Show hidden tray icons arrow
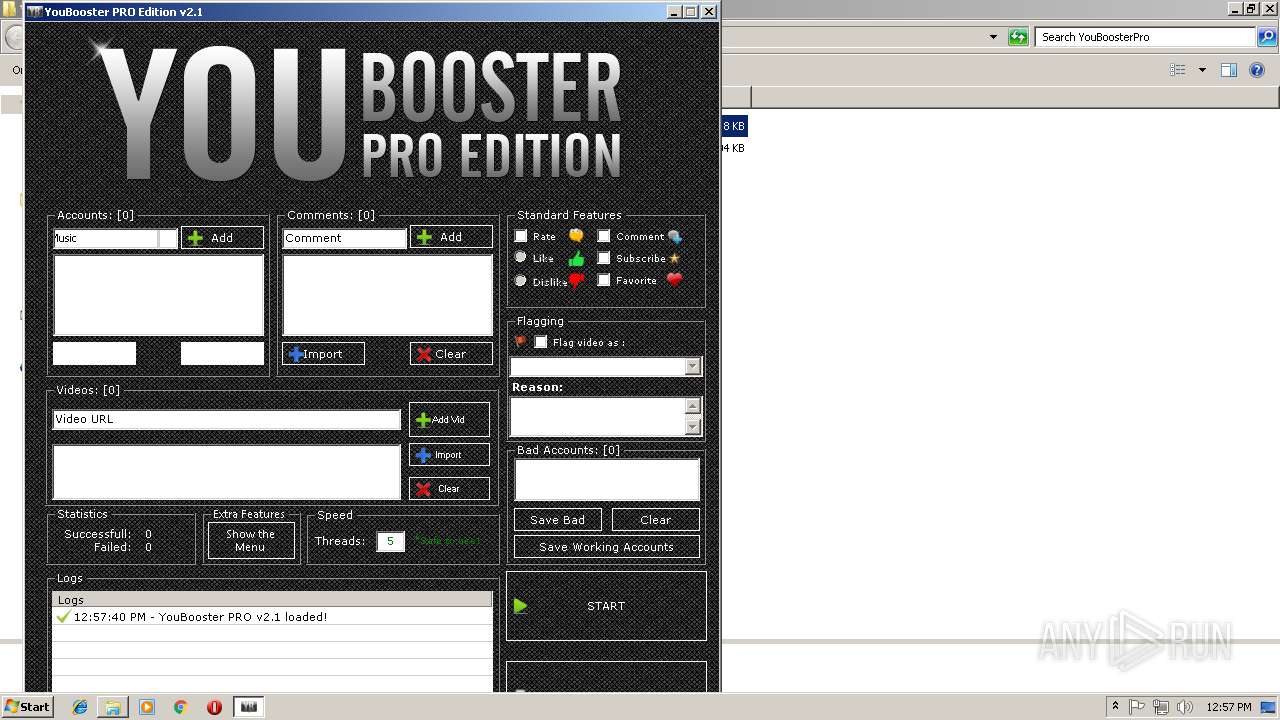This screenshot has height=720, width=1280. point(1115,707)
